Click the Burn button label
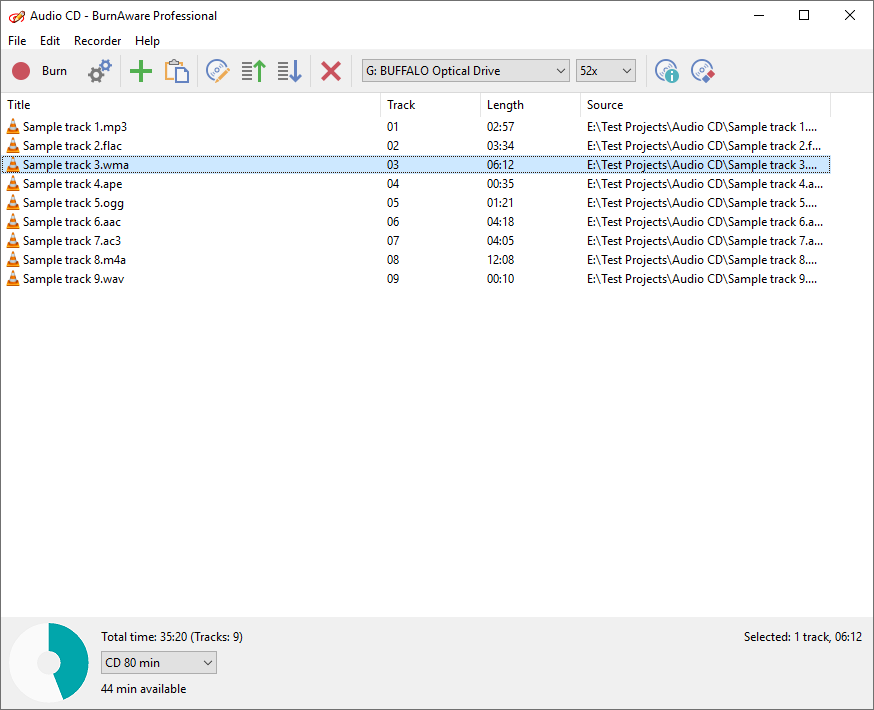Viewport: 874px width, 710px height. 54,70
